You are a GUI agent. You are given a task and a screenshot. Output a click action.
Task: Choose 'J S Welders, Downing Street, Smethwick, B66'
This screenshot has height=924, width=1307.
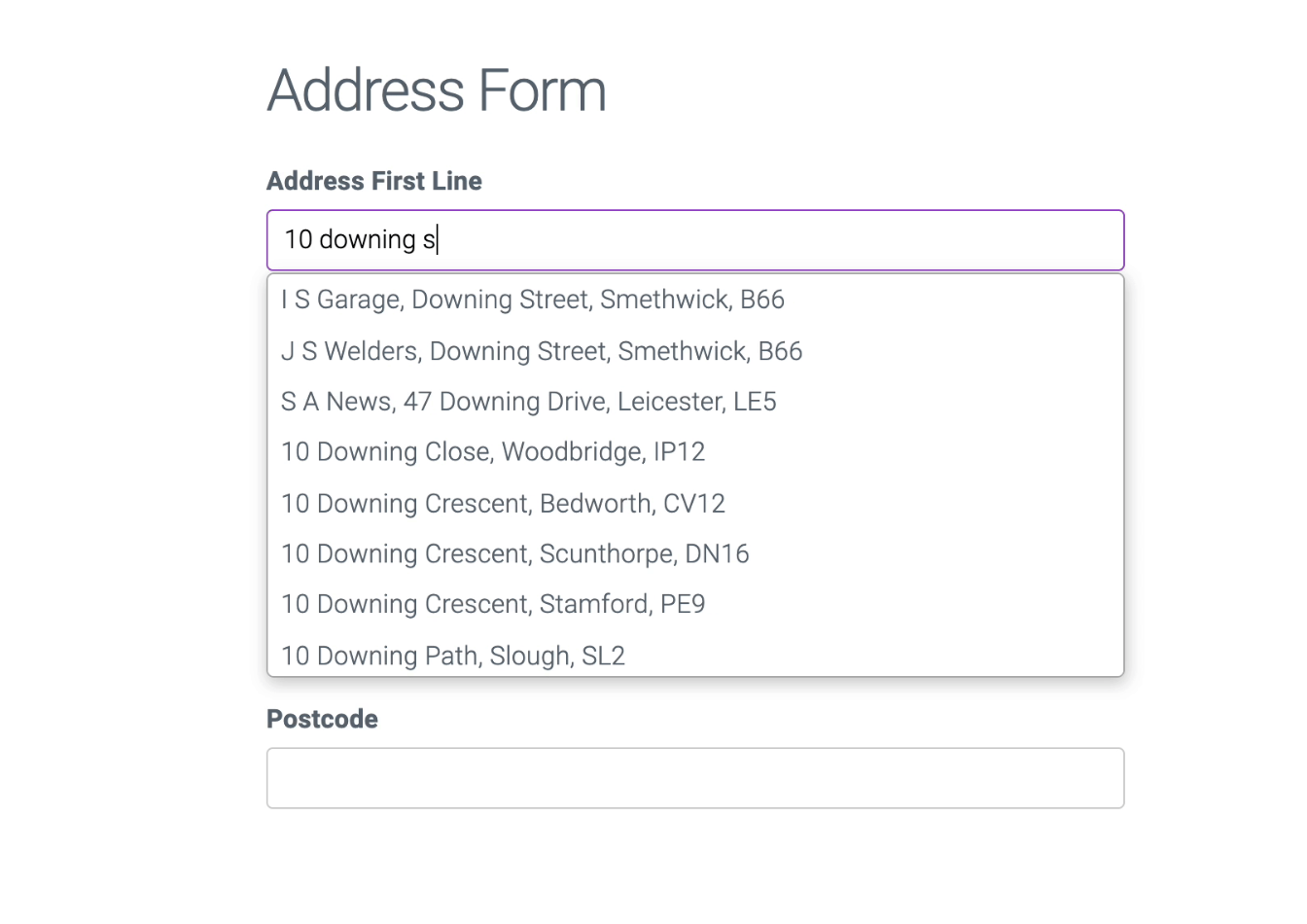tap(541, 351)
